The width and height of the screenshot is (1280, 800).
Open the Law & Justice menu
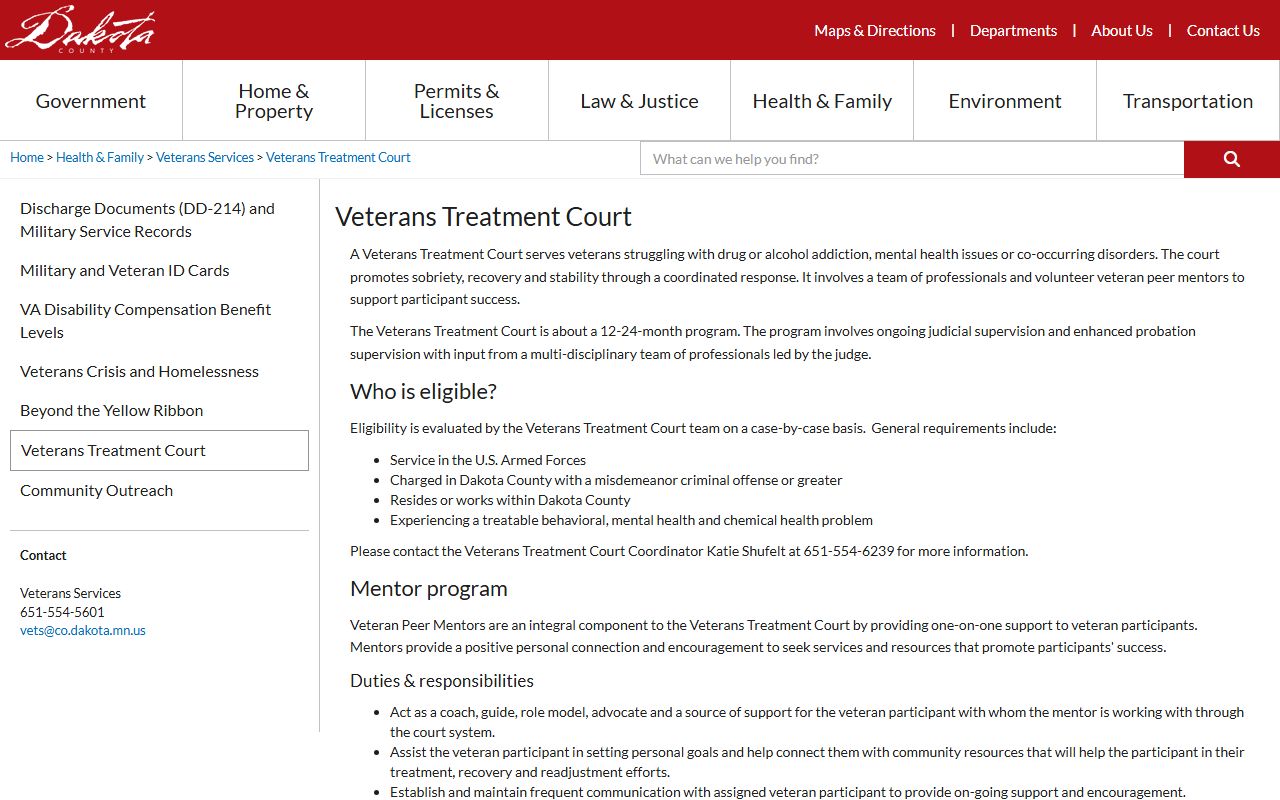point(640,100)
